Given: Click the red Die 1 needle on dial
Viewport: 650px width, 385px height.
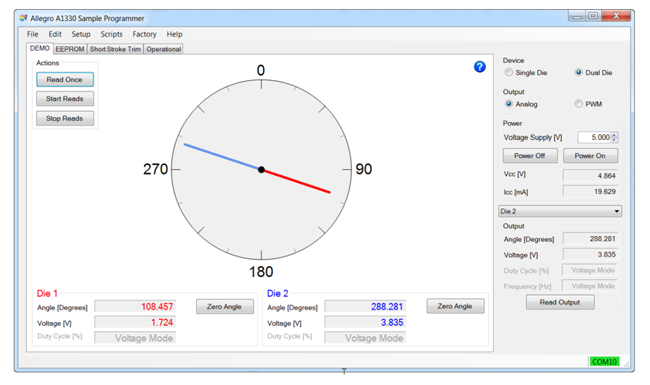Looking at the screenshot, I should (x=298, y=182).
